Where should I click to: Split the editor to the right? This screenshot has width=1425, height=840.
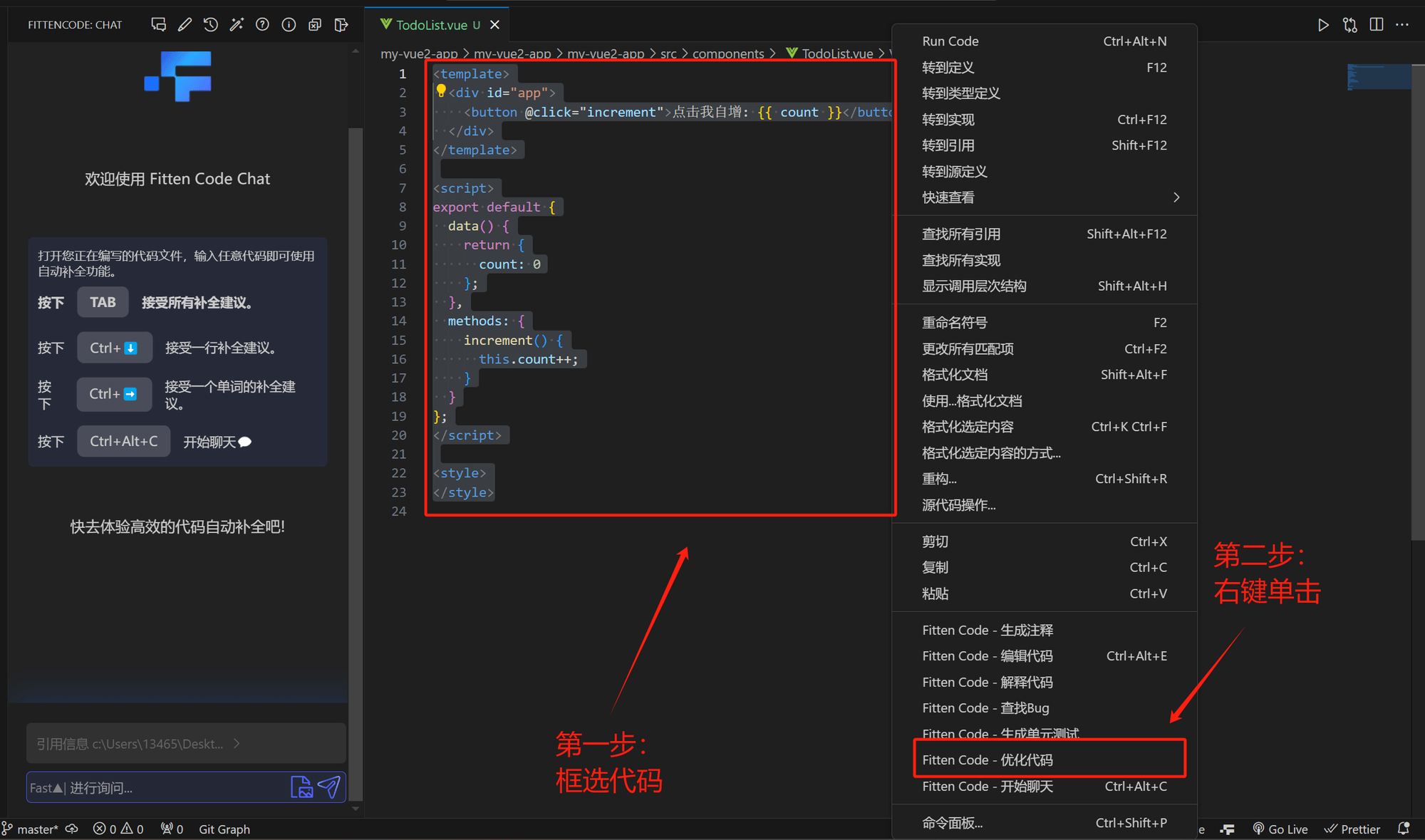click(1377, 25)
